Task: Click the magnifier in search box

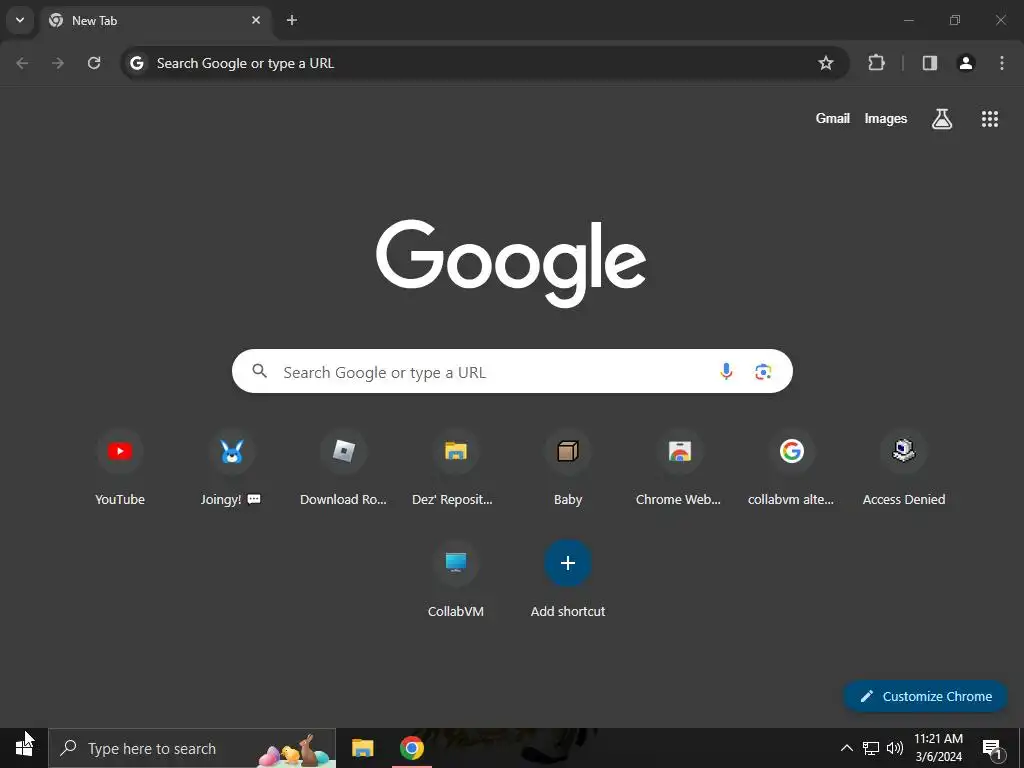Action: coord(260,371)
